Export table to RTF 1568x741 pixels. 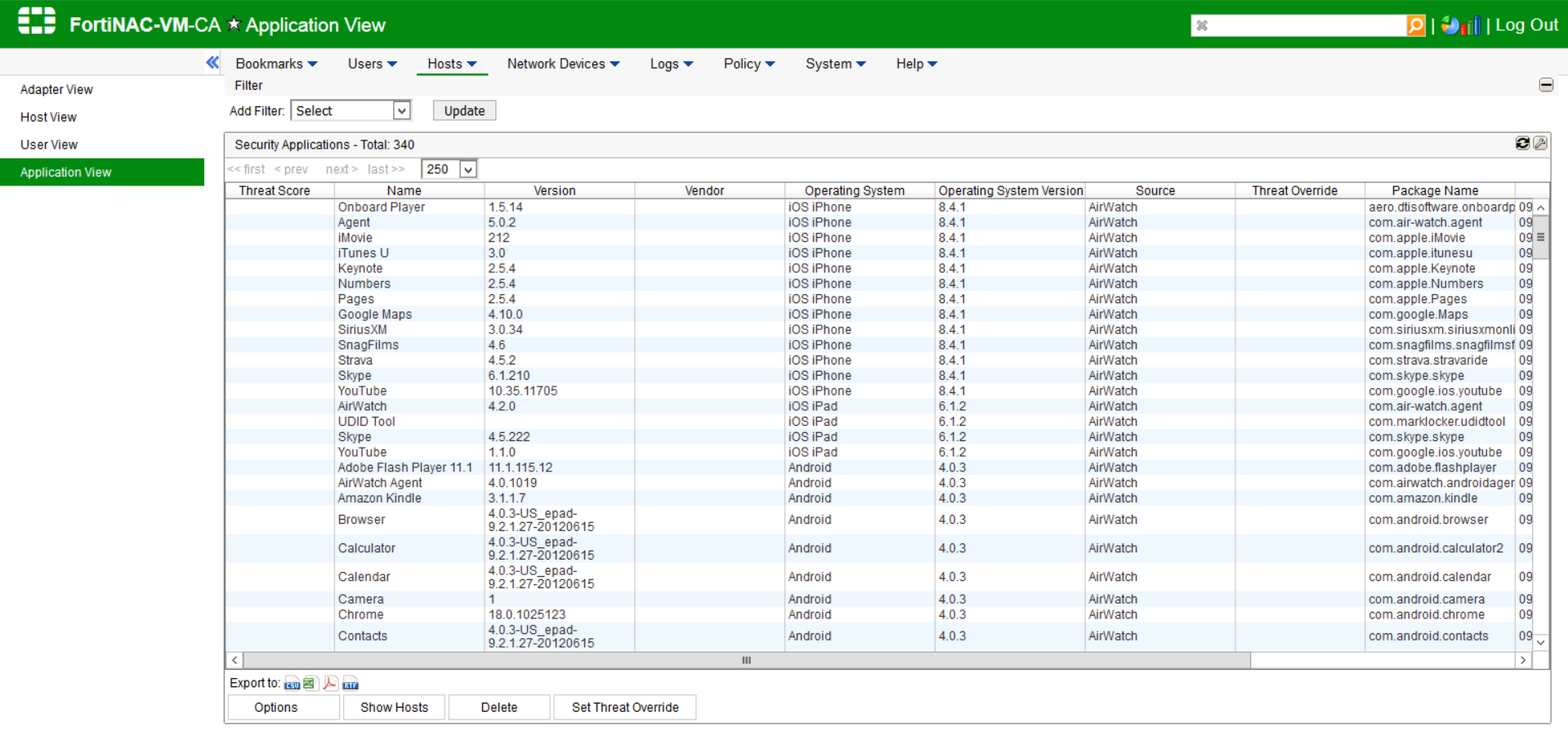pos(351,684)
